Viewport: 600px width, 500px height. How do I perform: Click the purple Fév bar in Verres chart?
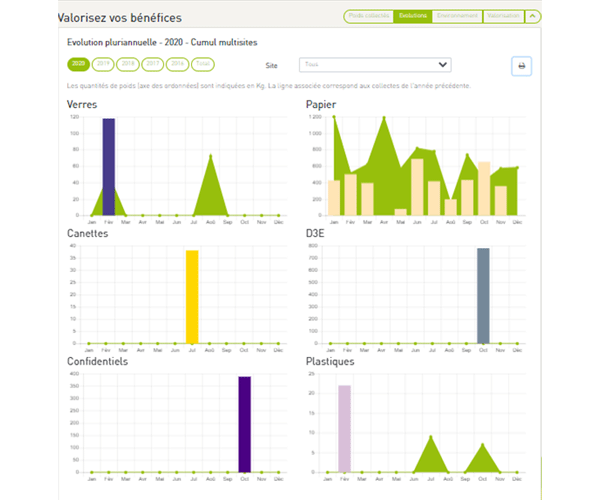tap(109, 167)
